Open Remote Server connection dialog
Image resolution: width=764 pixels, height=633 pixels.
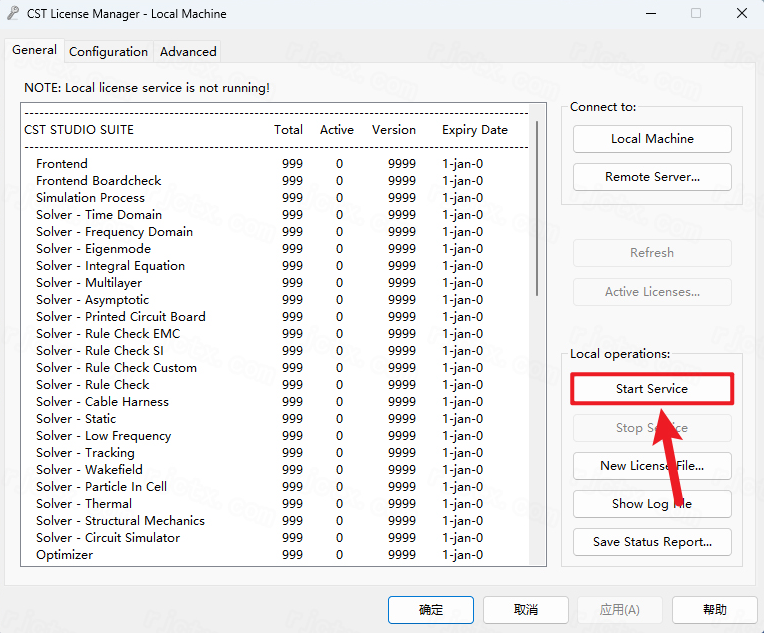pos(652,177)
